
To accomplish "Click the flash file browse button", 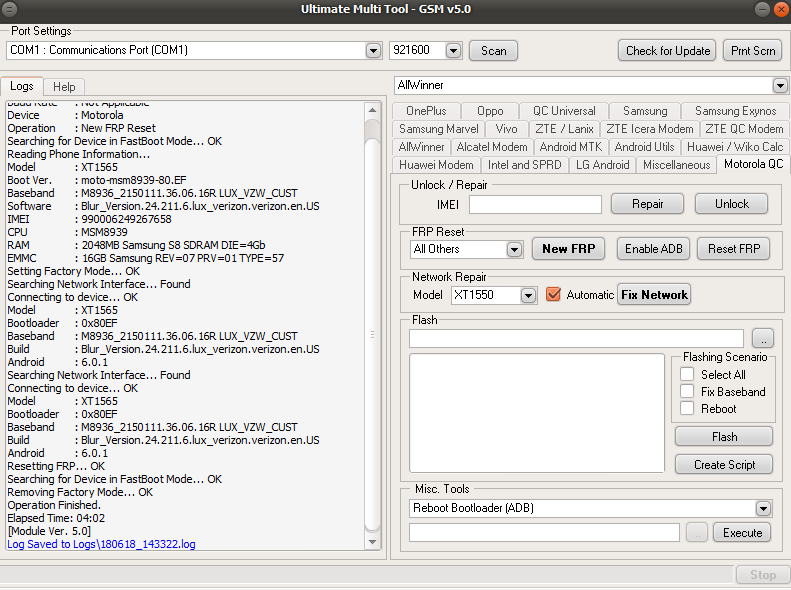I will pyautogui.click(x=762, y=339).
